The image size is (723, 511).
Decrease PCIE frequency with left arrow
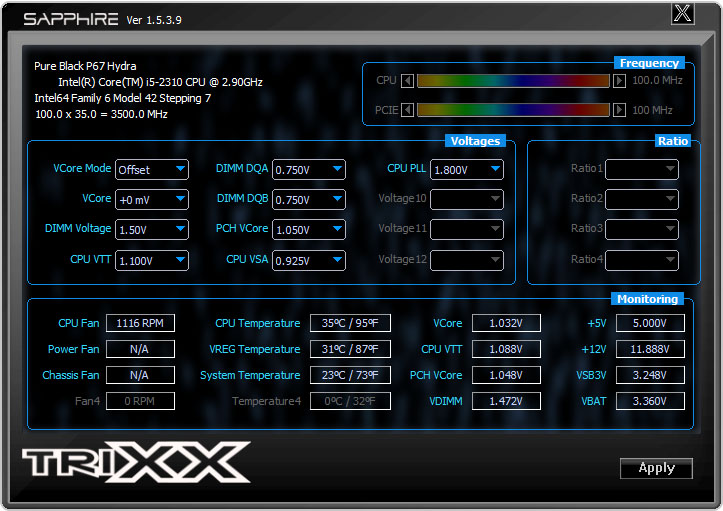point(407,110)
